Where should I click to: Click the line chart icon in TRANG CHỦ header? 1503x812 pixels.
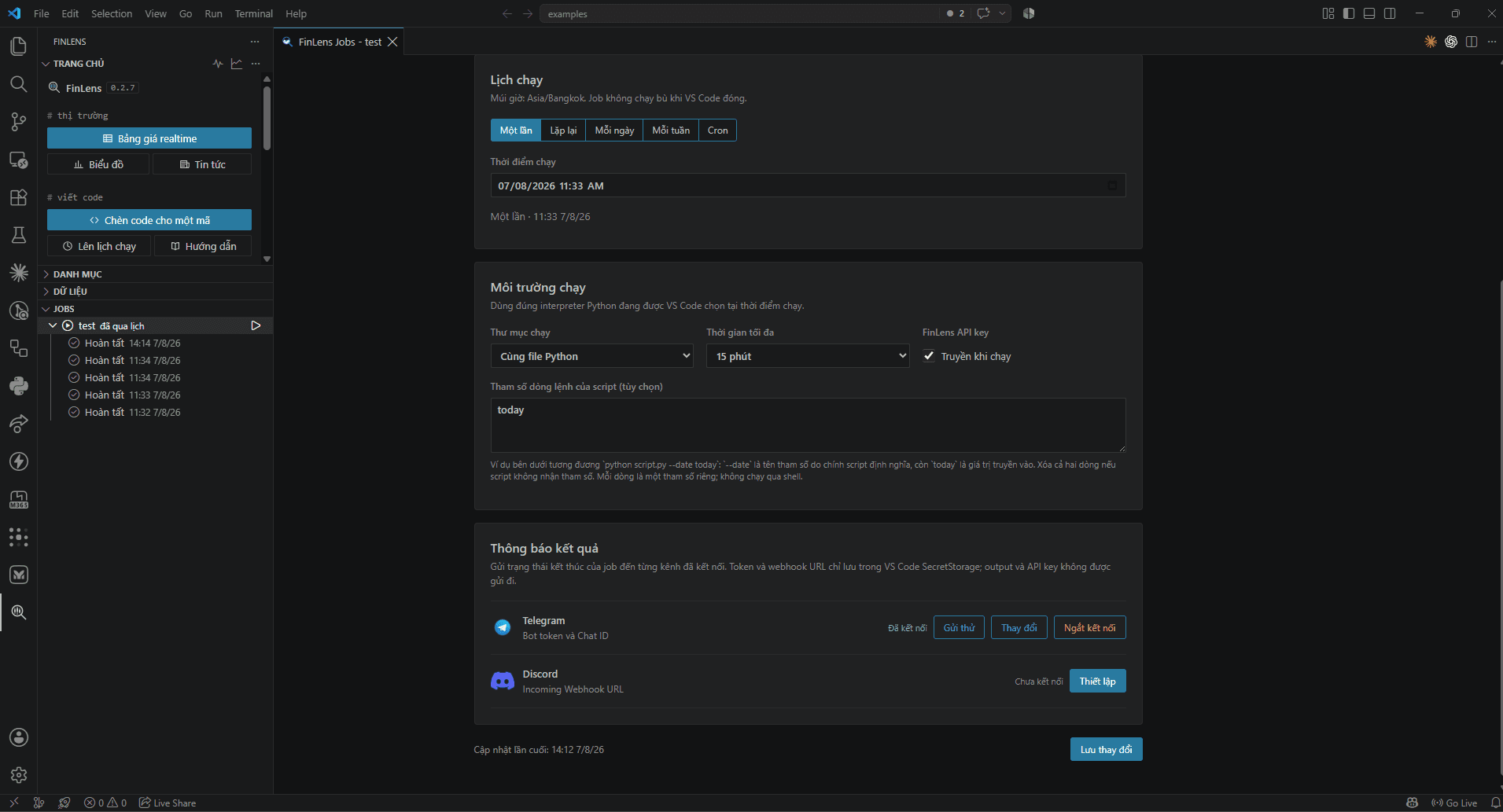pos(237,64)
